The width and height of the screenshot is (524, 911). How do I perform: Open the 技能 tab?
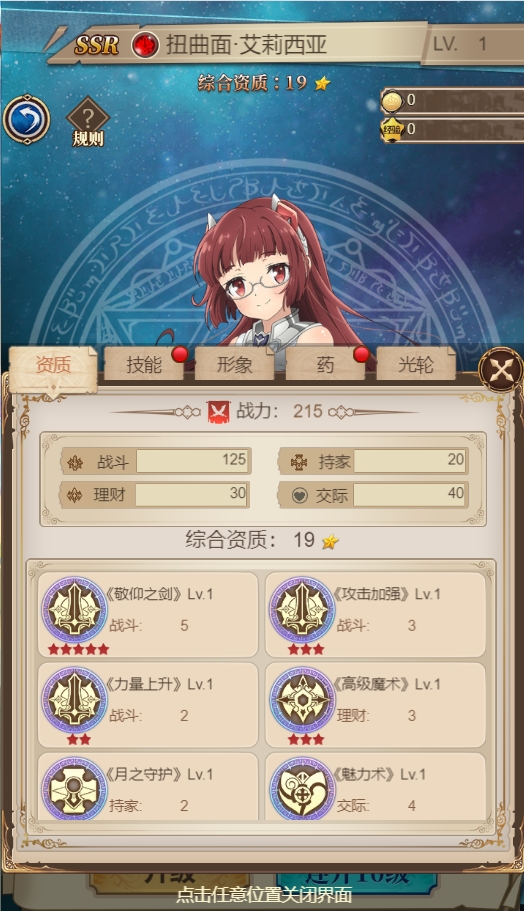click(143, 364)
